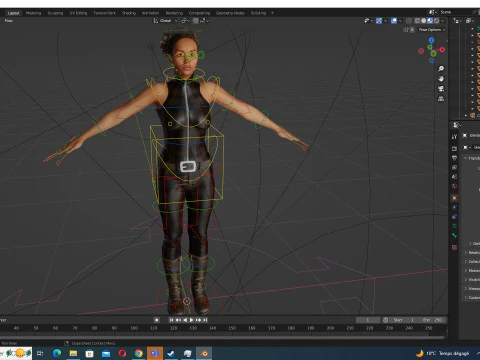Screen dimensions: 480x360
Task: Open the Object properties tab (orange square)
Action: (x=454, y=198)
